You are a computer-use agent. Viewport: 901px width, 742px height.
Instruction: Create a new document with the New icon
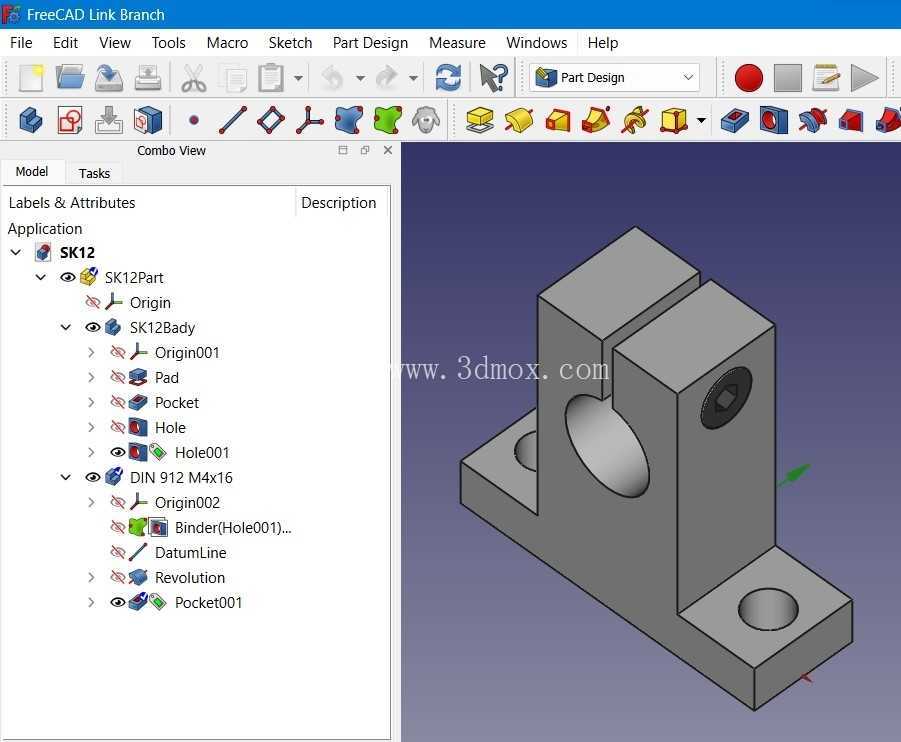tap(31, 78)
